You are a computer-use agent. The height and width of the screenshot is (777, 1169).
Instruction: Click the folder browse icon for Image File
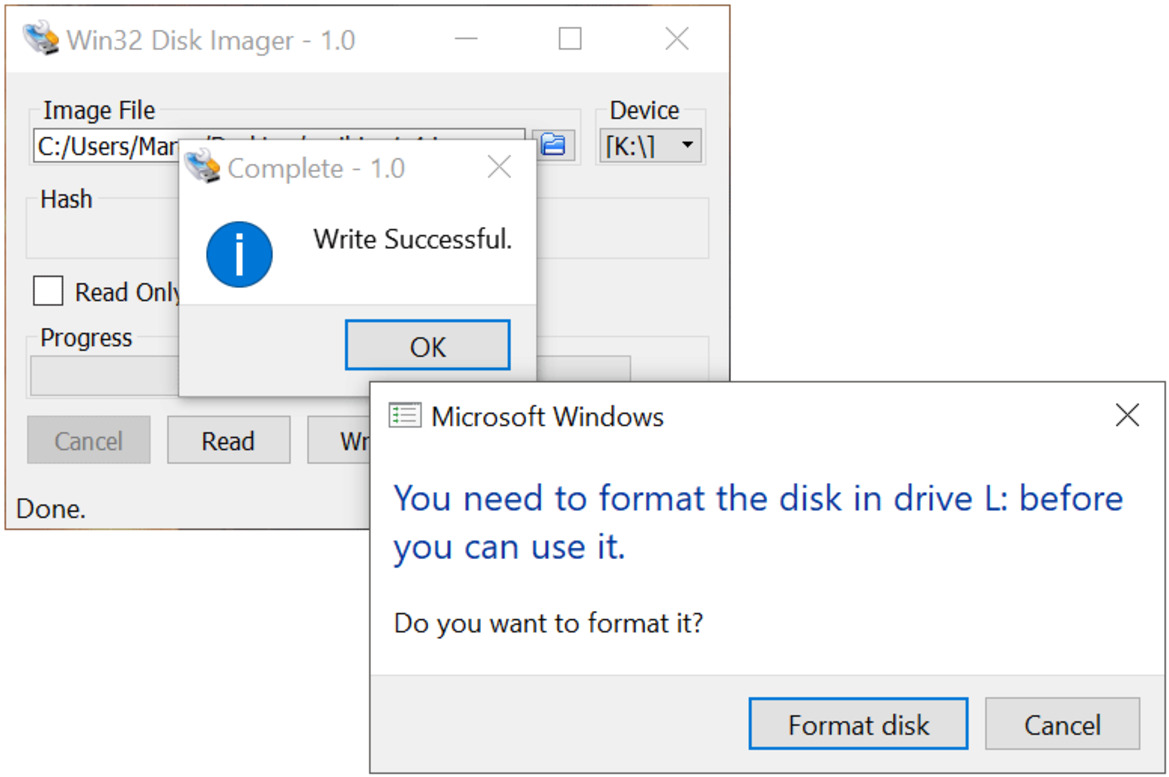coord(553,144)
